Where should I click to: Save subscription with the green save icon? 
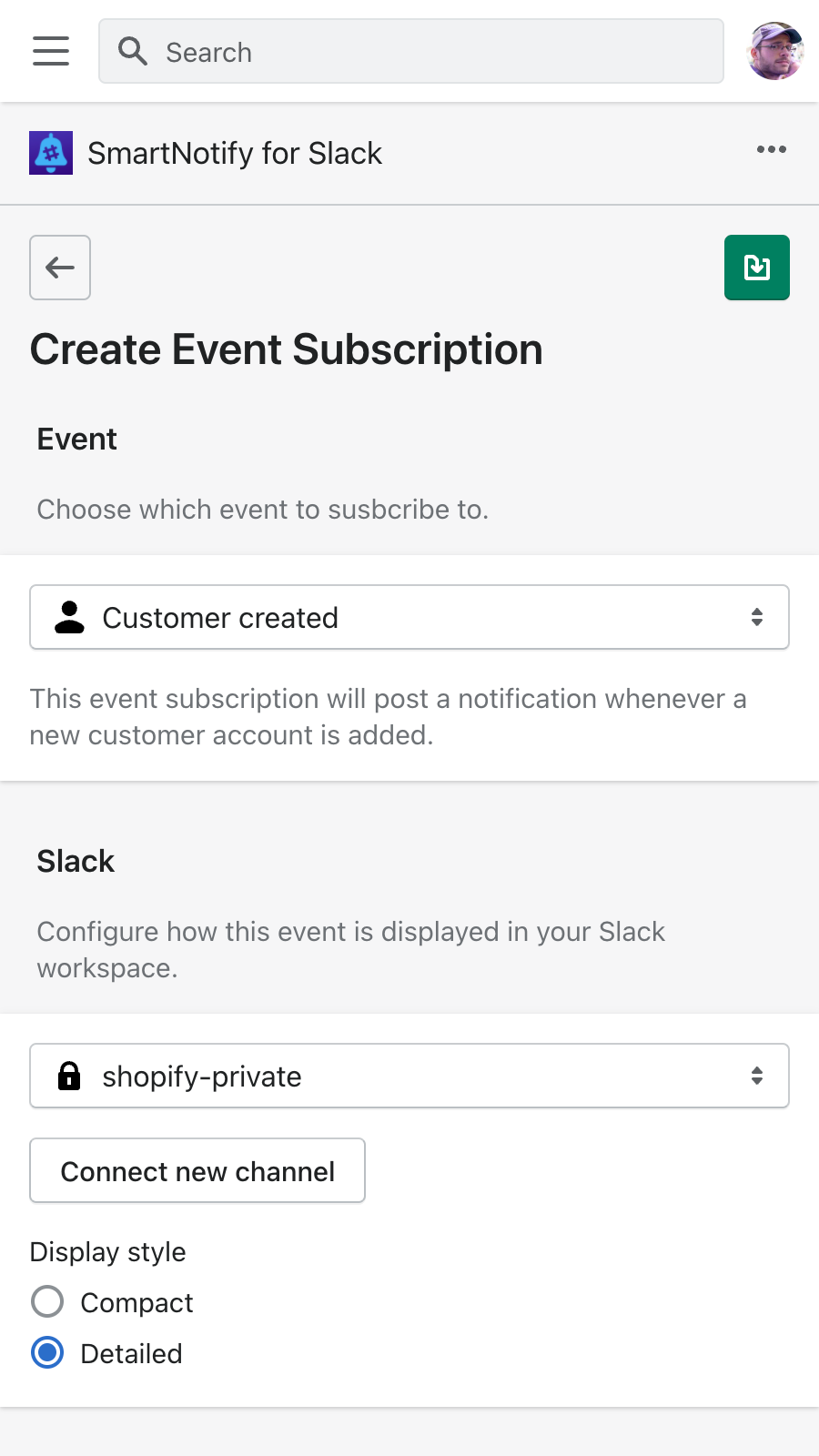756,268
